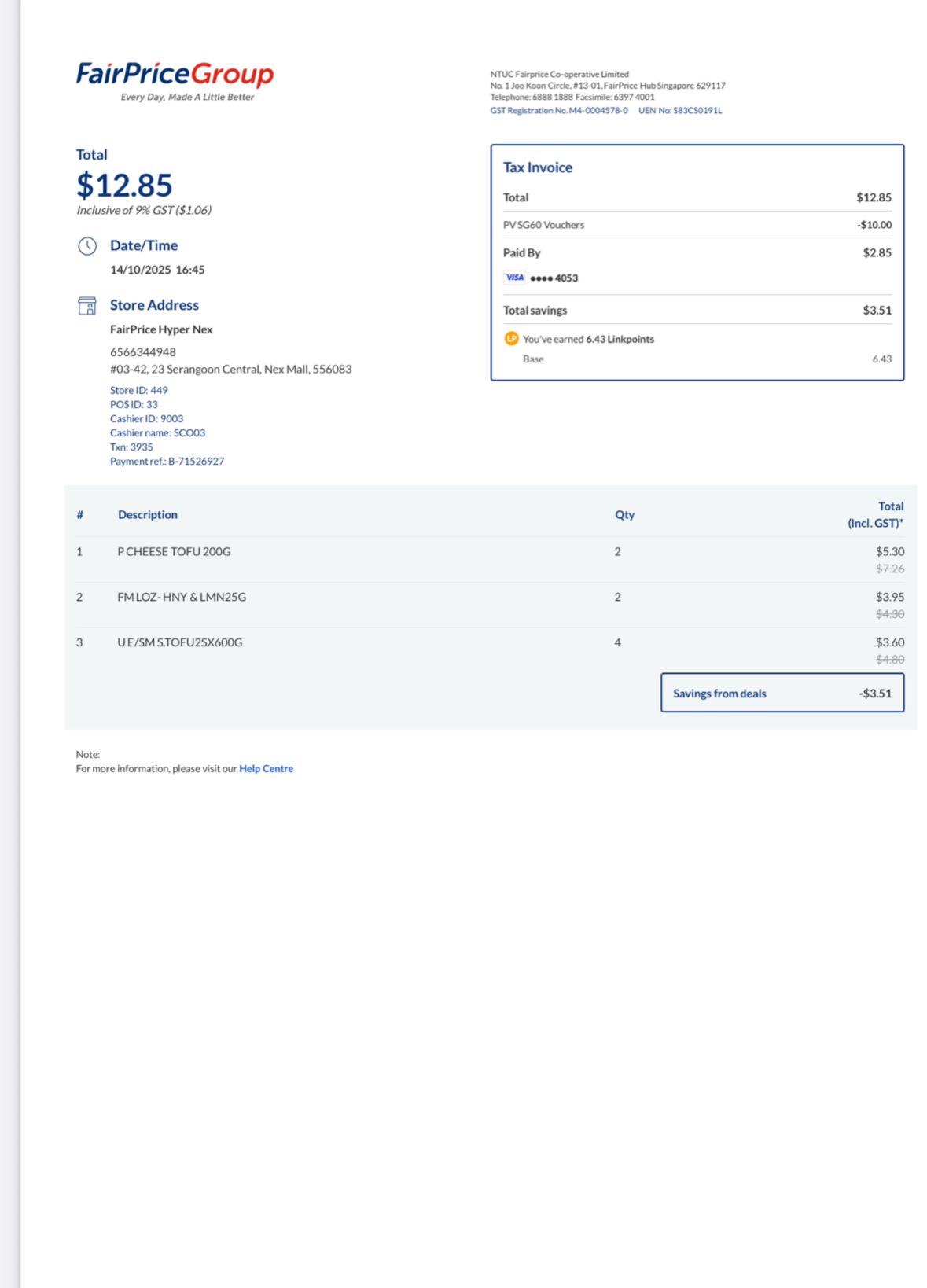The height and width of the screenshot is (1288, 927).
Task: Click the Base 6.43 value
Action: click(881, 359)
